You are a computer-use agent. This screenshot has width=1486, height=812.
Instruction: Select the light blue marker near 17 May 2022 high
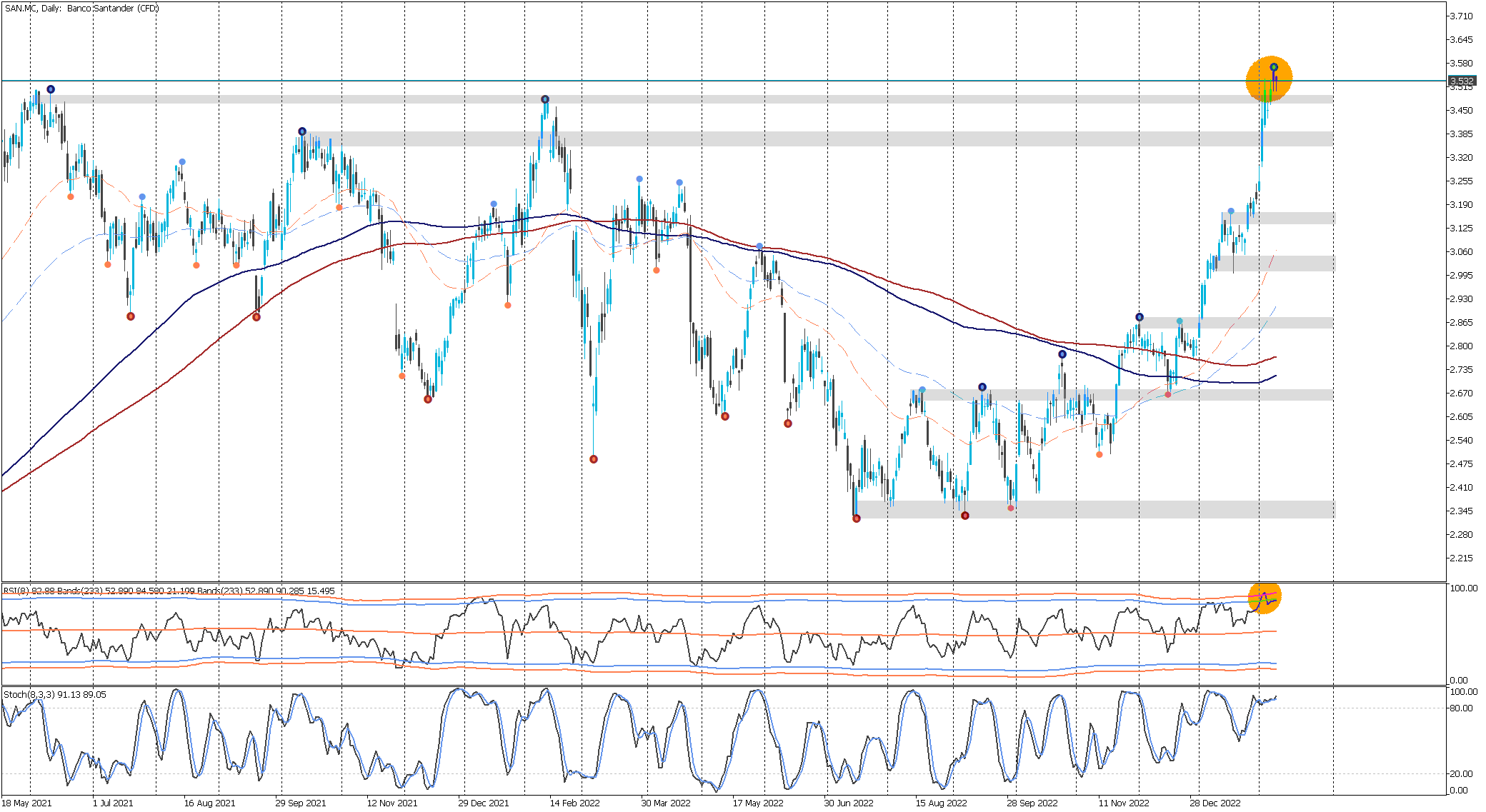[759, 246]
